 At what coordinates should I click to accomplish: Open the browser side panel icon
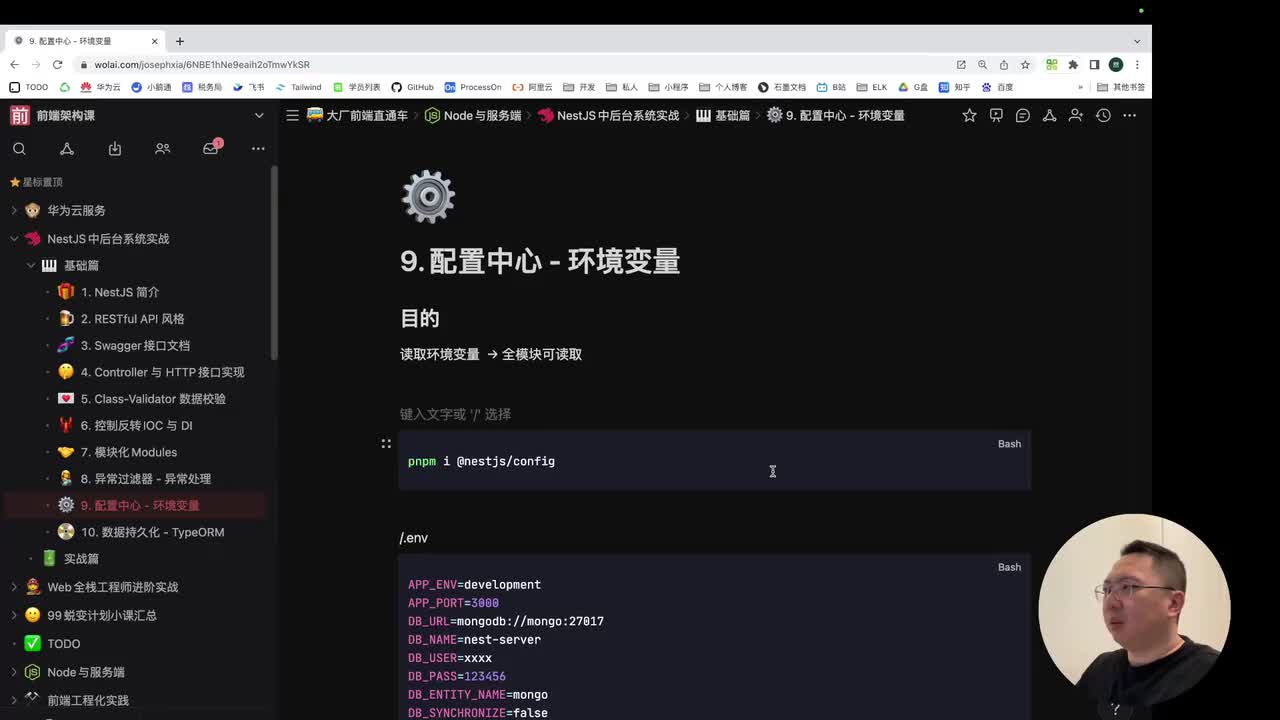pyautogui.click(x=1094, y=64)
